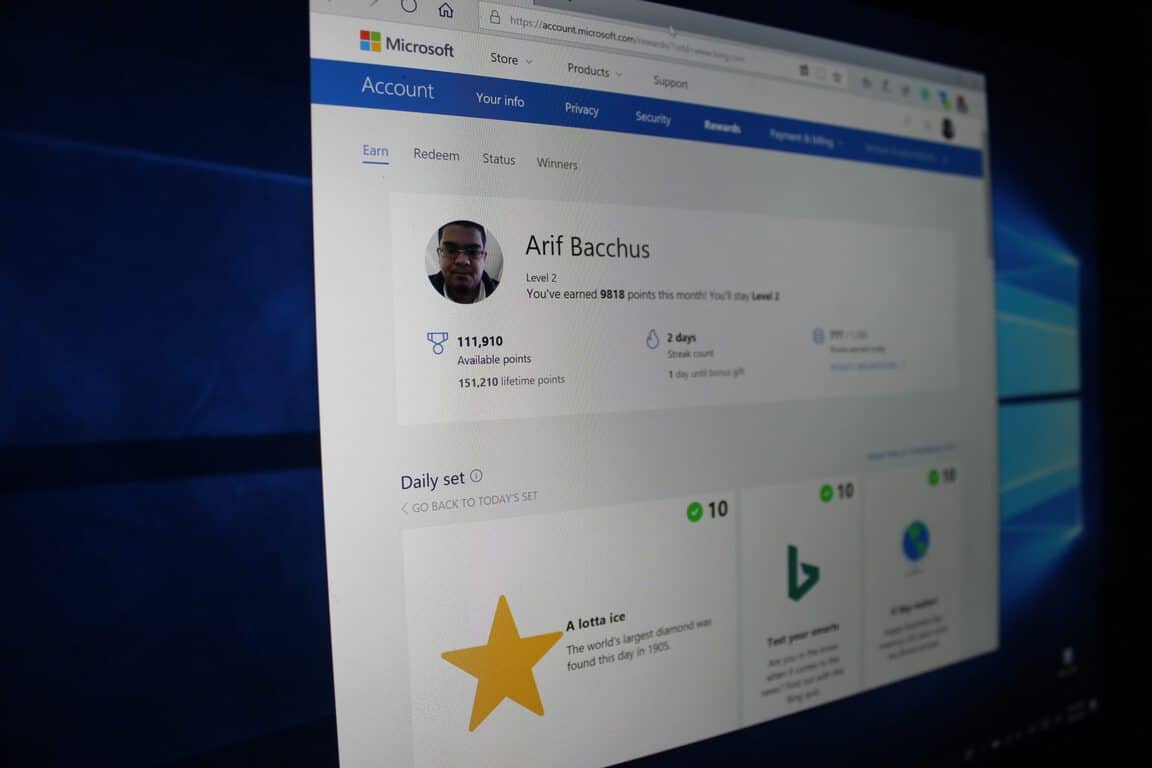Click Arif Bacchus profile photo

coord(464,262)
